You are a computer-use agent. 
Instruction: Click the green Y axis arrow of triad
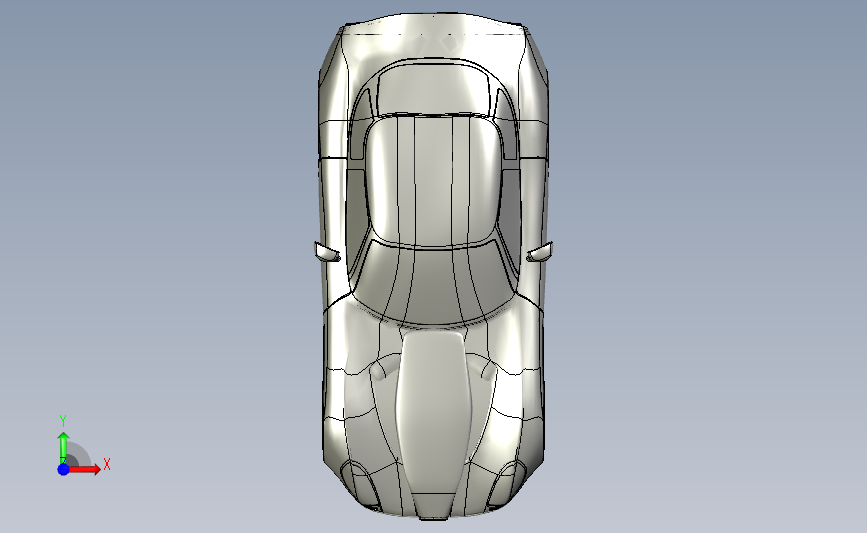point(63,448)
